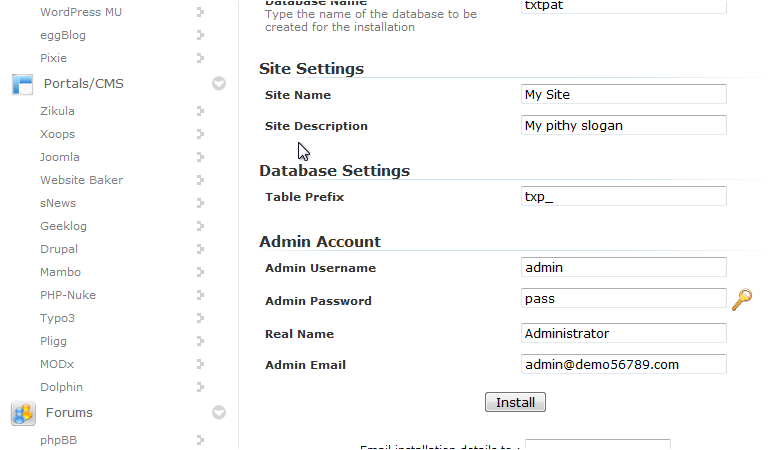Click the Portals/CMS category heading
Image resolution: width=776 pixels, height=450 pixels.
(84, 84)
